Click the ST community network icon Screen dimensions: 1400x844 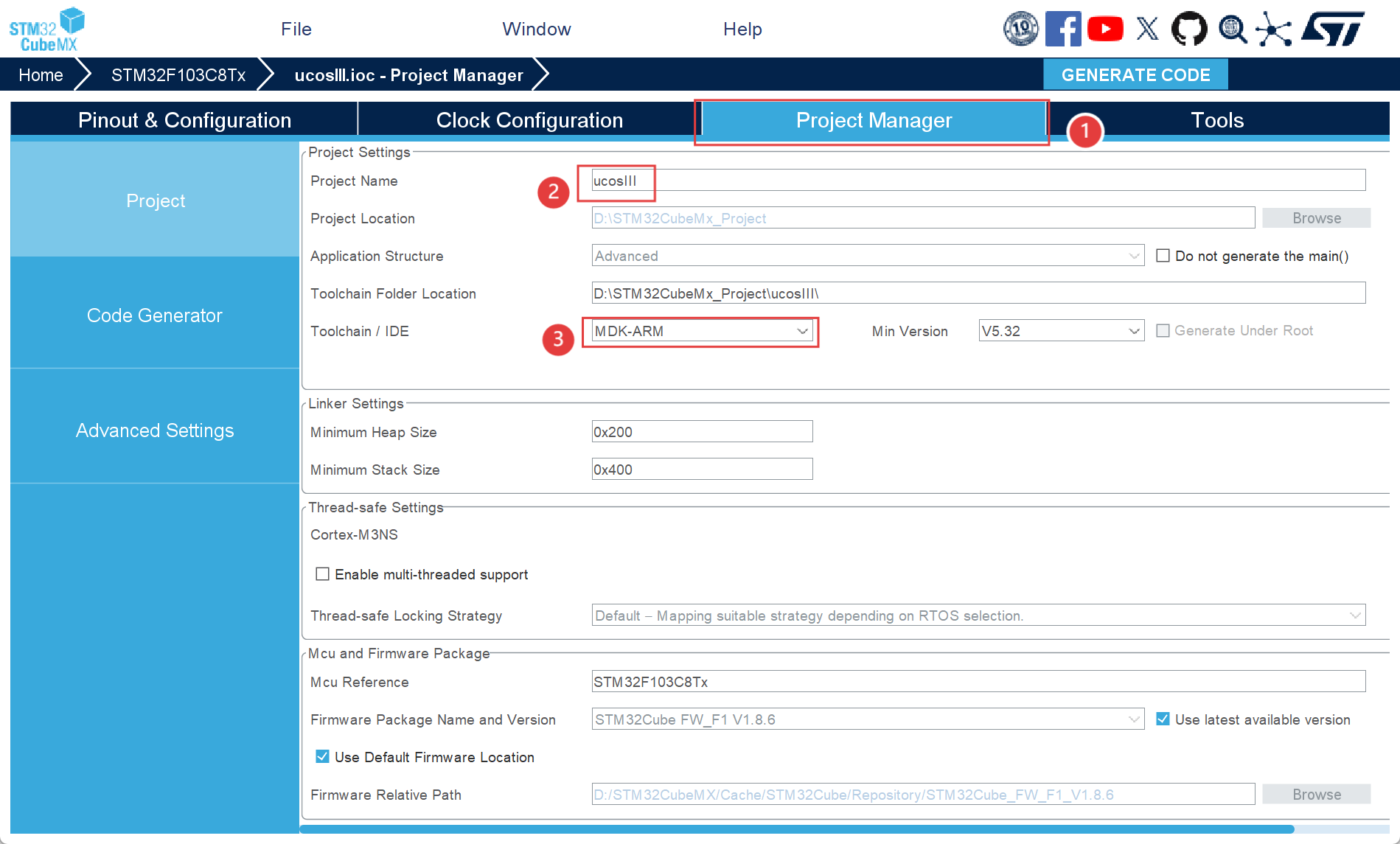coord(1274,29)
